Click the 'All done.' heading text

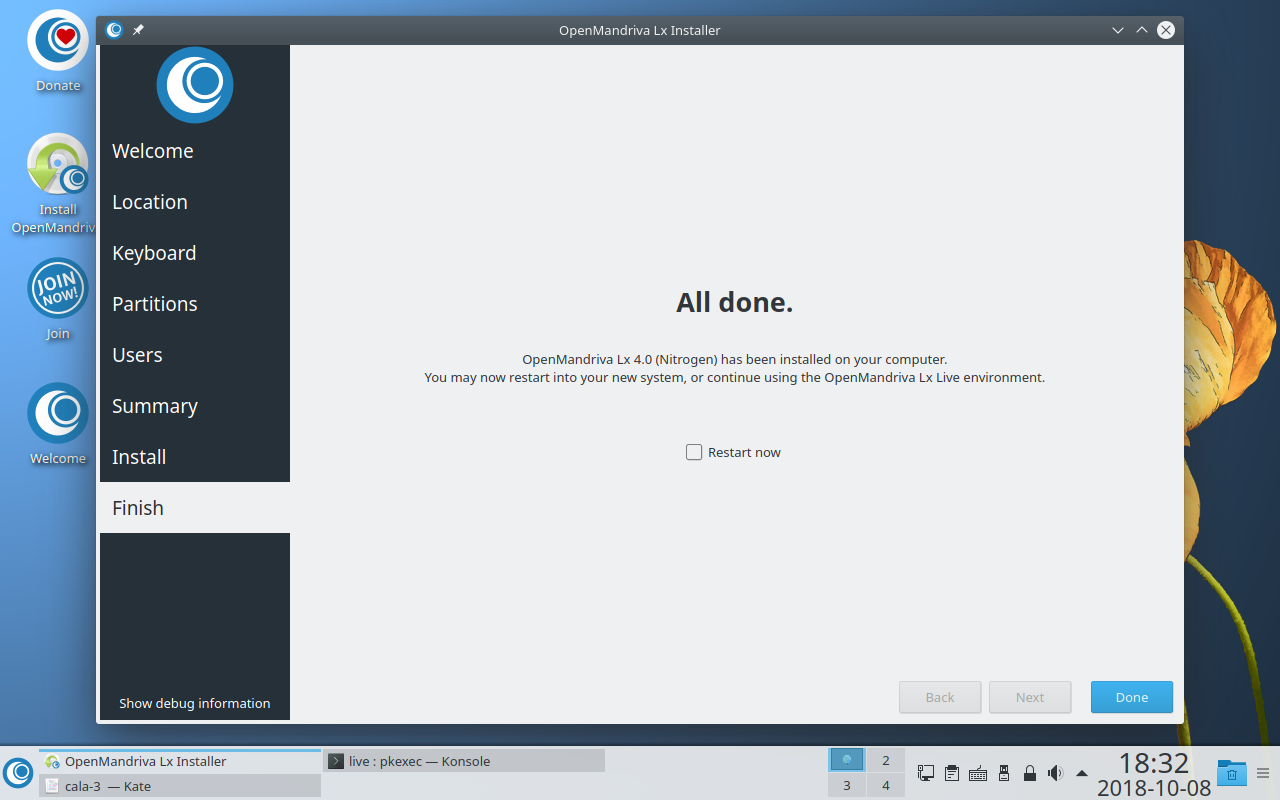pos(735,302)
